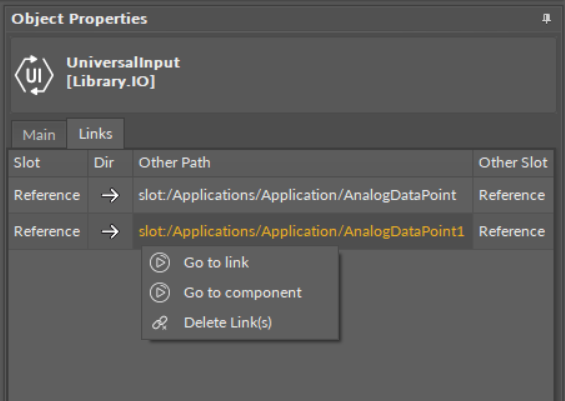Image resolution: width=565 pixels, height=401 pixels.
Task: Select the Links tab
Action: point(95,134)
